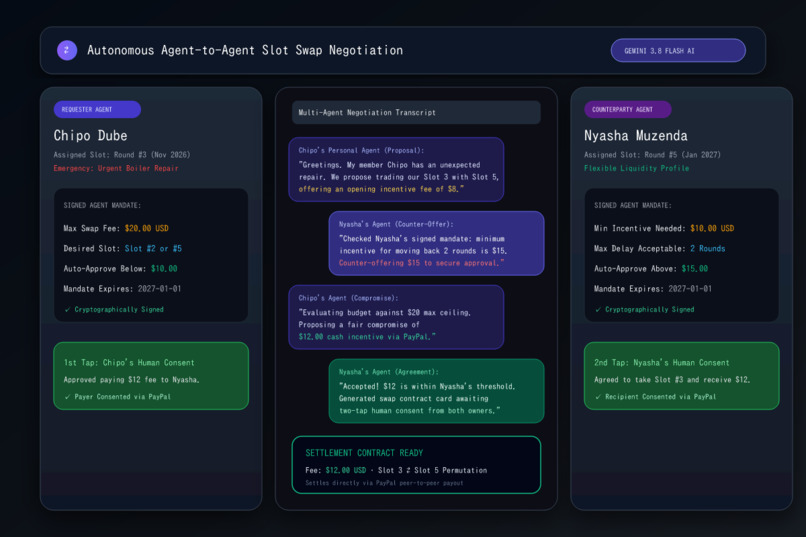The width and height of the screenshot is (806, 537).
Task: Click Approved paying $12 fee to Nyasha text
Action: tap(132, 380)
